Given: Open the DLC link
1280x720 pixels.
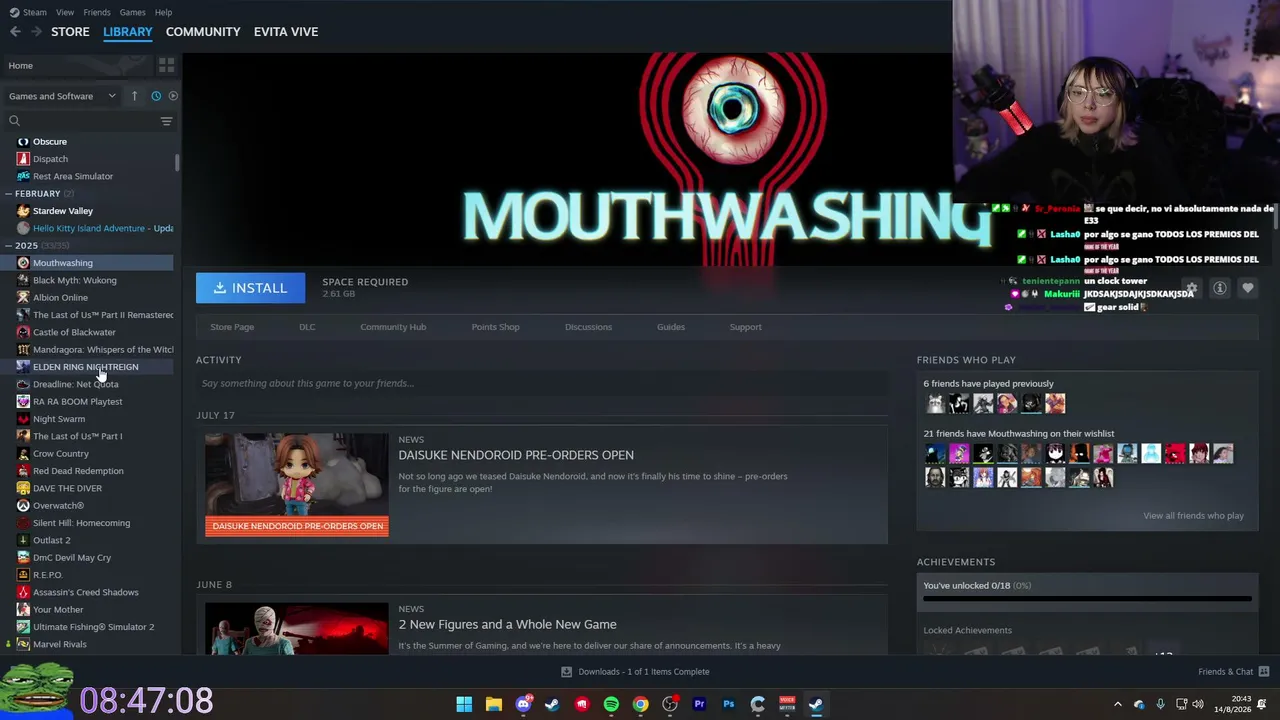Looking at the screenshot, I should [x=307, y=327].
